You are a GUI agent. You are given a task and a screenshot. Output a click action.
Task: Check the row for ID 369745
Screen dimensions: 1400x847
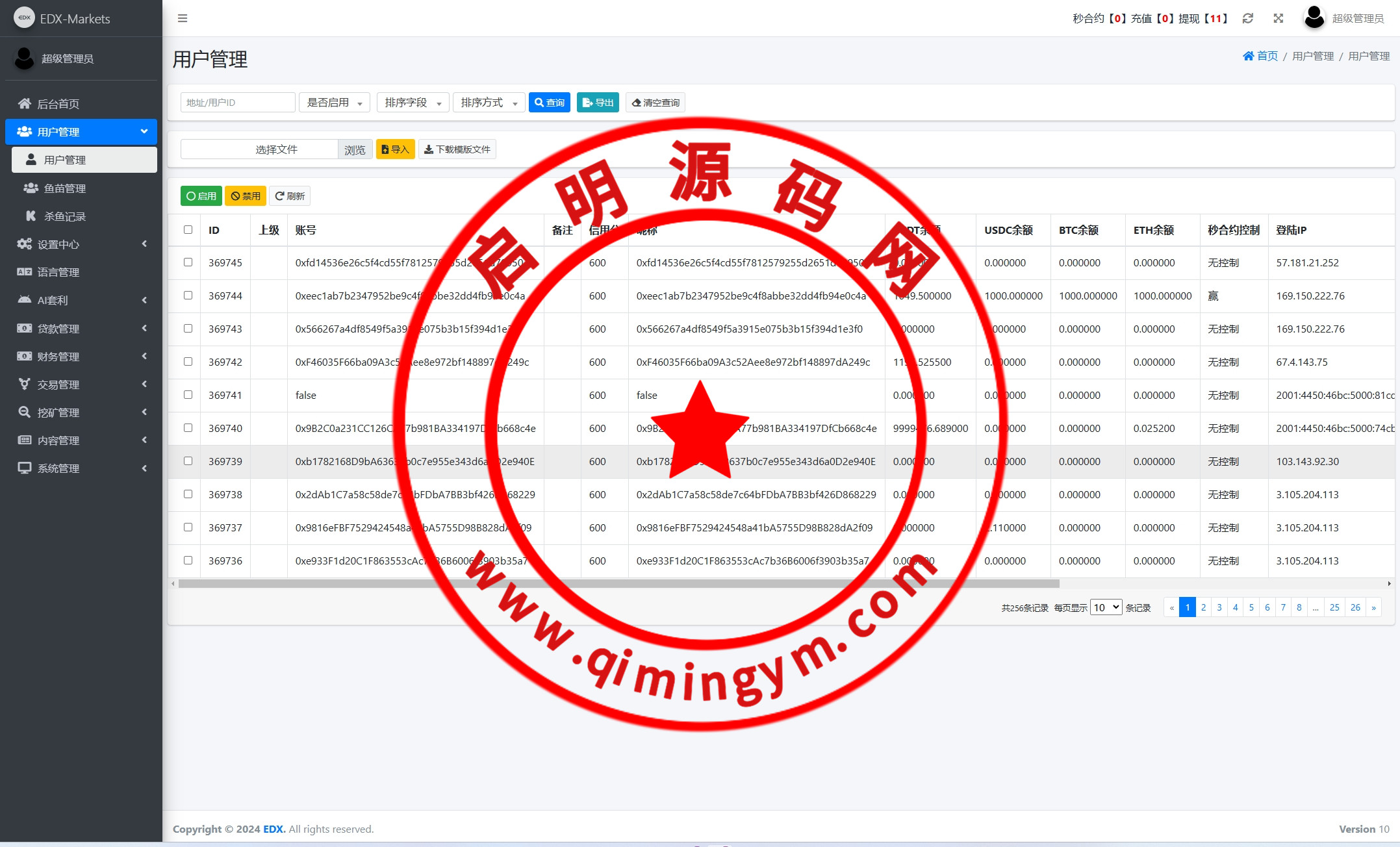coord(188,262)
